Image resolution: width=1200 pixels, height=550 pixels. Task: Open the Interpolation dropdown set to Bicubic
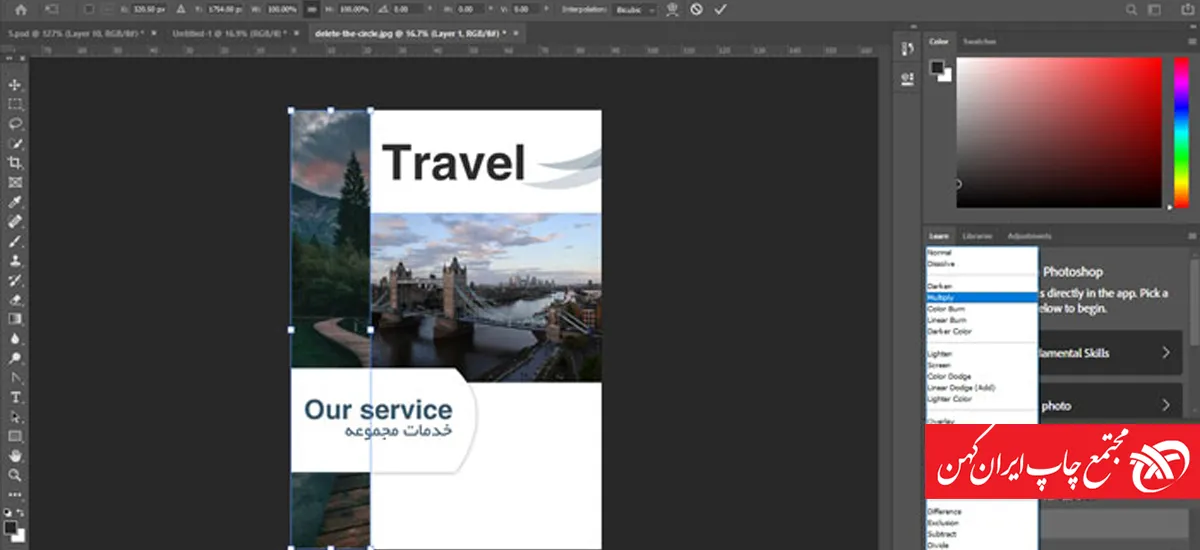click(x=636, y=9)
